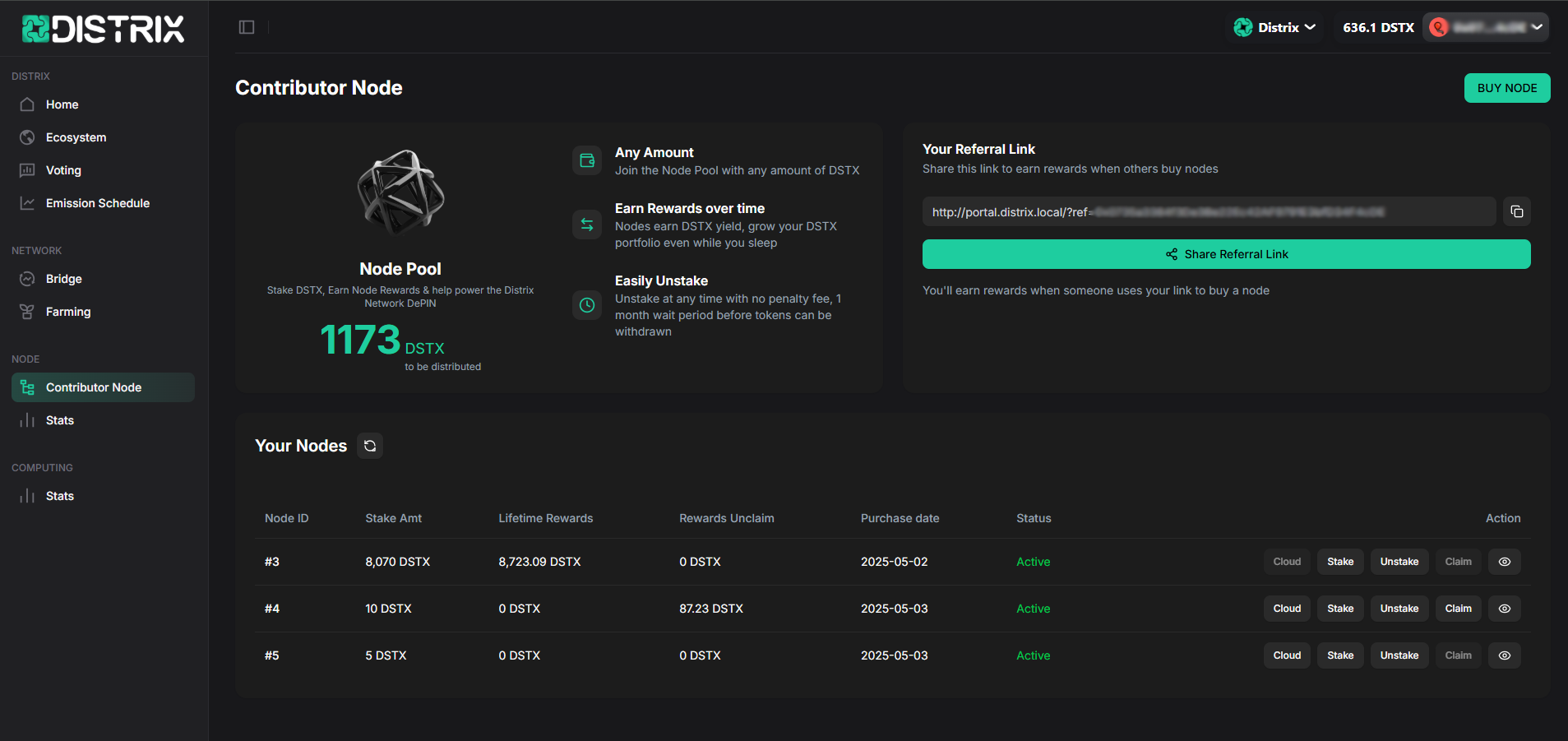Click the Node Stats bars icon
Image resolution: width=1568 pixels, height=741 pixels.
[27, 420]
